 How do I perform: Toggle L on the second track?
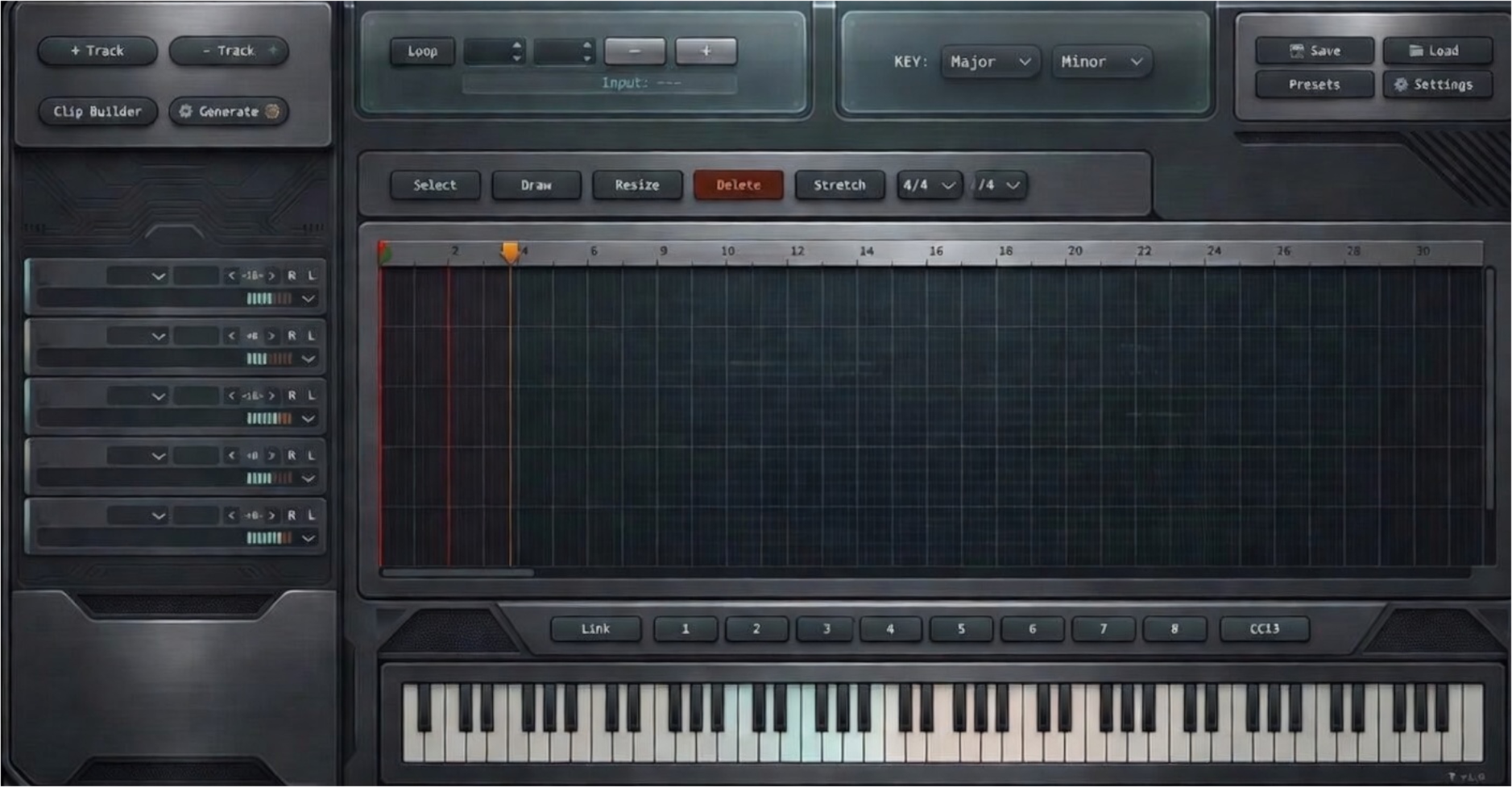coord(311,335)
